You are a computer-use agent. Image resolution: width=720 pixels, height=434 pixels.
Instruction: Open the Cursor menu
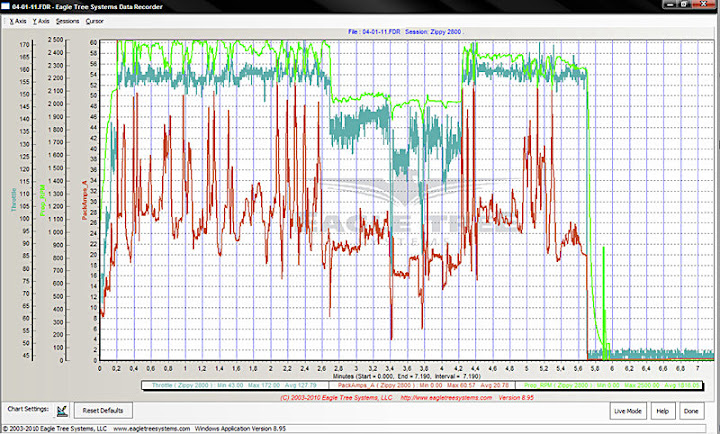(x=95, y=21)
